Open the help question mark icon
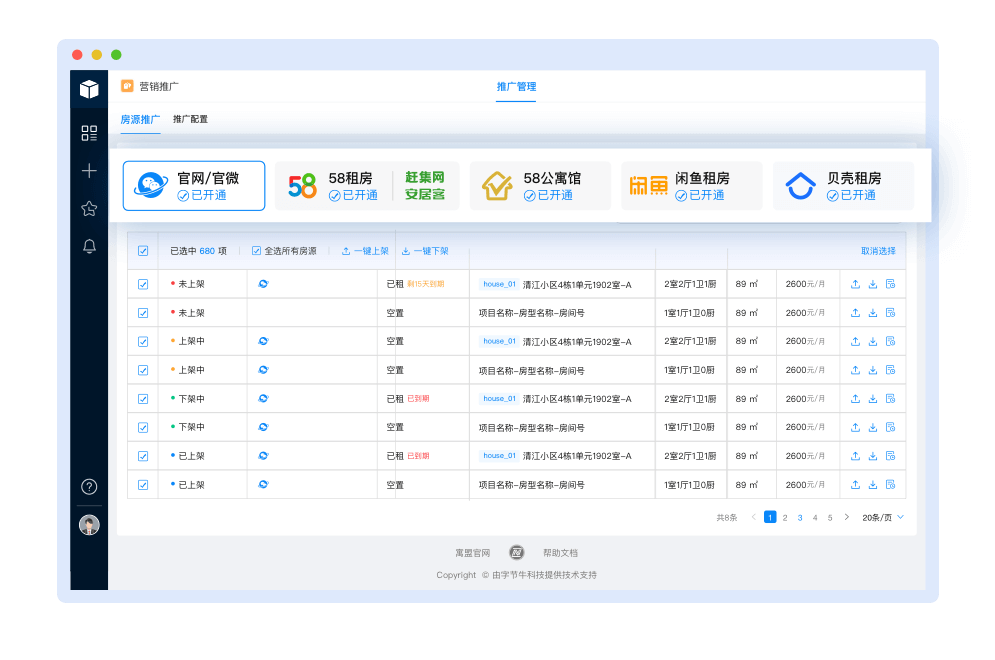Image resolution: width=995 pixels, height=660 pixels. (x=89, y=487)
